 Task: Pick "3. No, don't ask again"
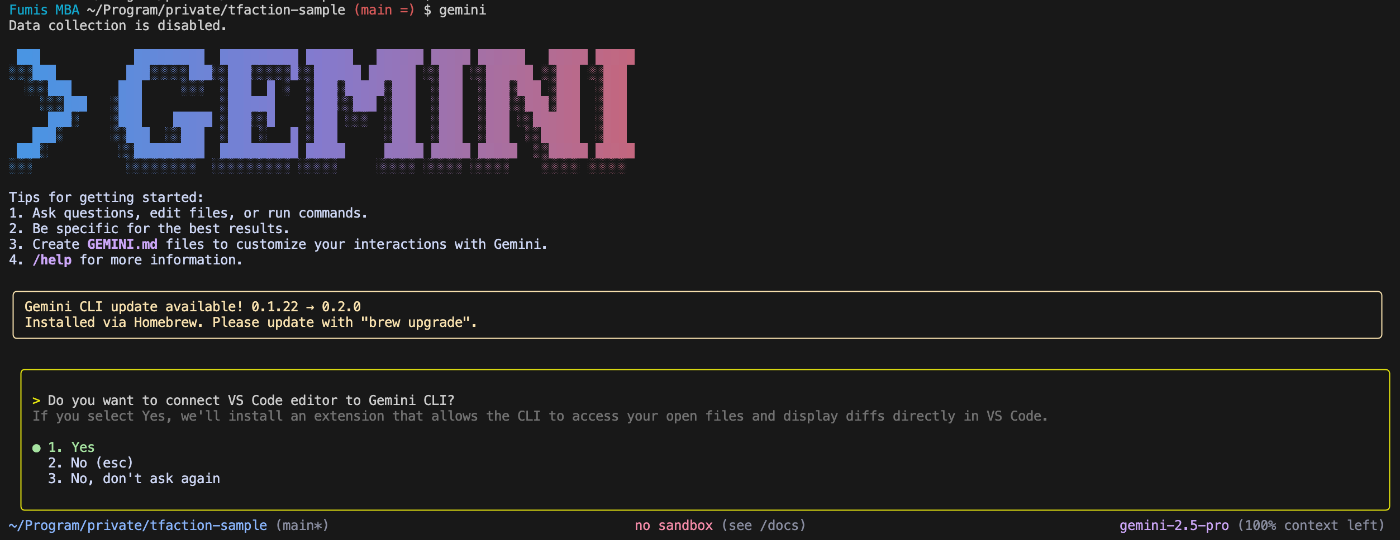click(x=134, y=479)
